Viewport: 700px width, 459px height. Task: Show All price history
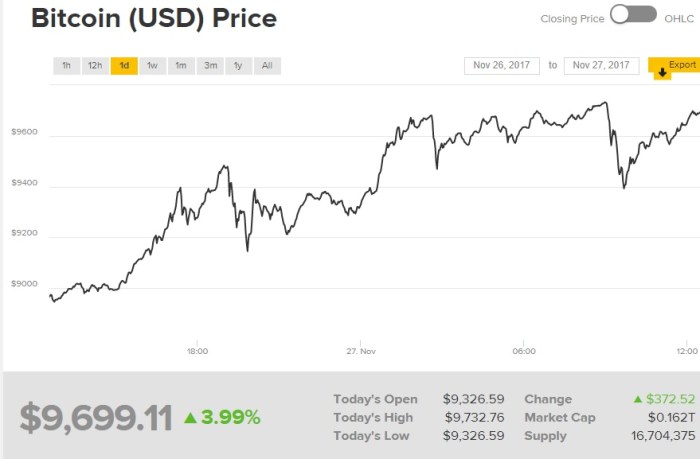(267, 66)
